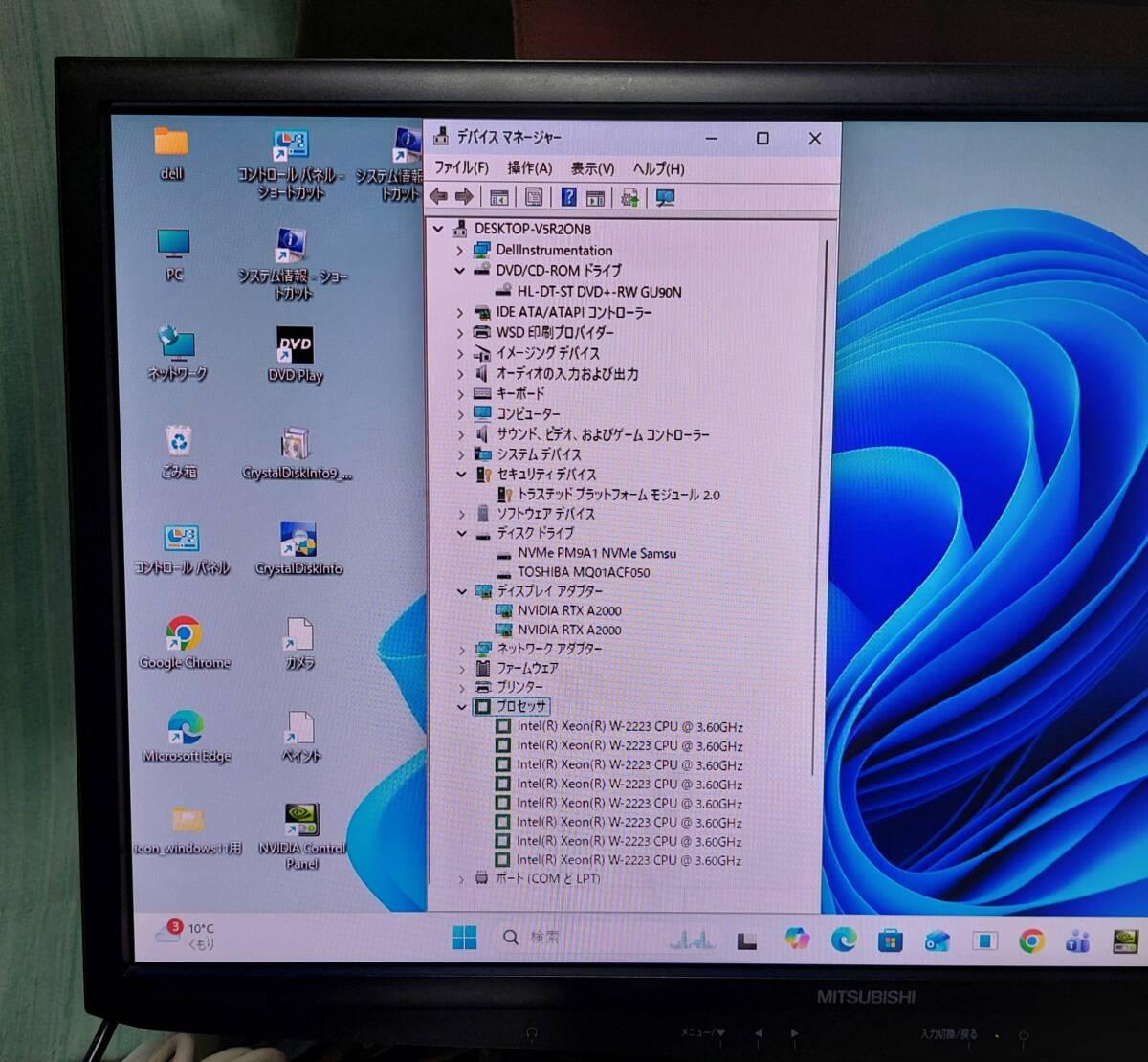The width and height of the screenshot is (1148, 1062).
Task: Click the Back arrow in Device Manager toolbar
Action: [438, 197]
